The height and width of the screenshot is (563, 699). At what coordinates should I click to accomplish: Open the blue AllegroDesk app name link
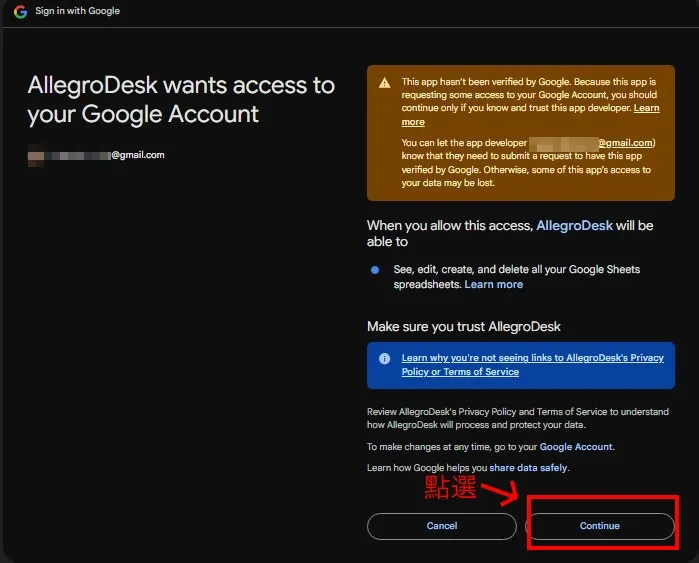(573, 226)
